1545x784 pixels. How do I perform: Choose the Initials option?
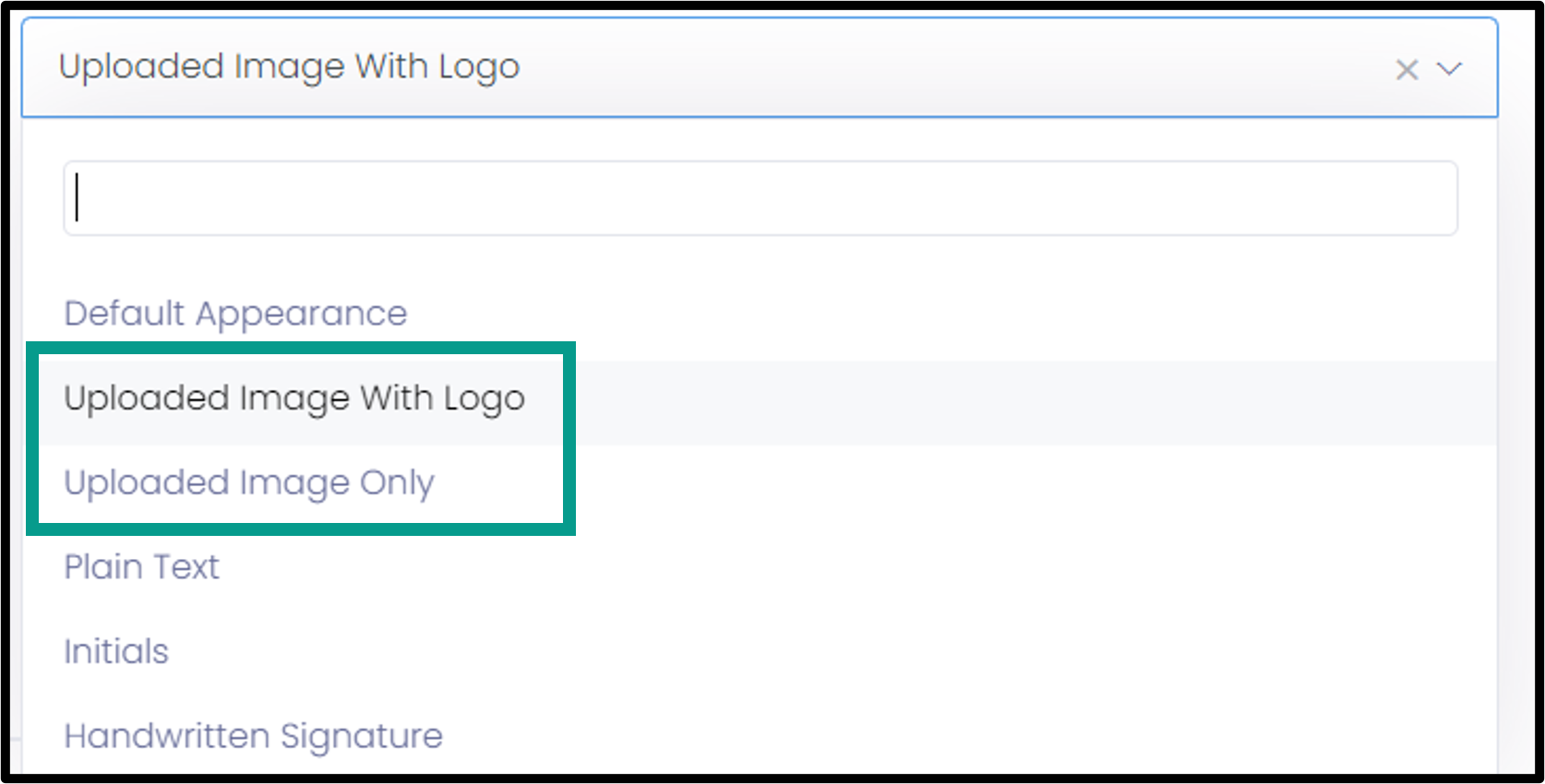(x=116, y=651)
